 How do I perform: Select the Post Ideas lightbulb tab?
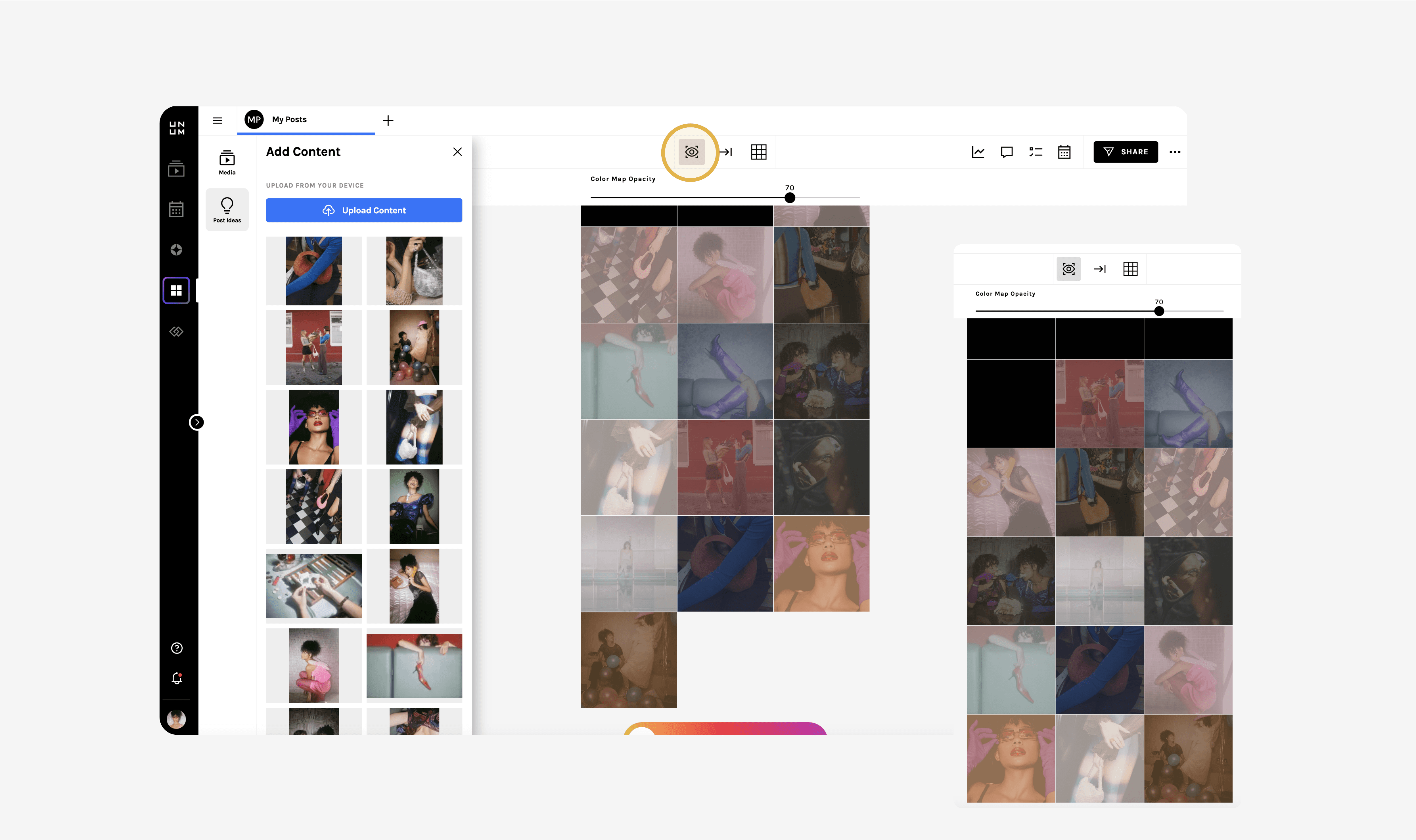(x=227, y=209)
